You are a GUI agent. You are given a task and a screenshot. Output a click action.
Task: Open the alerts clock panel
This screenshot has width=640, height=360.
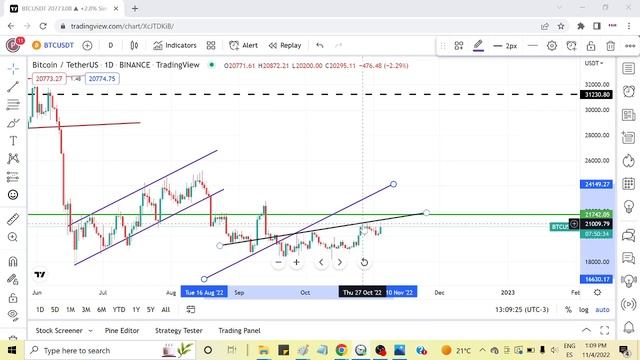point(629,91)
